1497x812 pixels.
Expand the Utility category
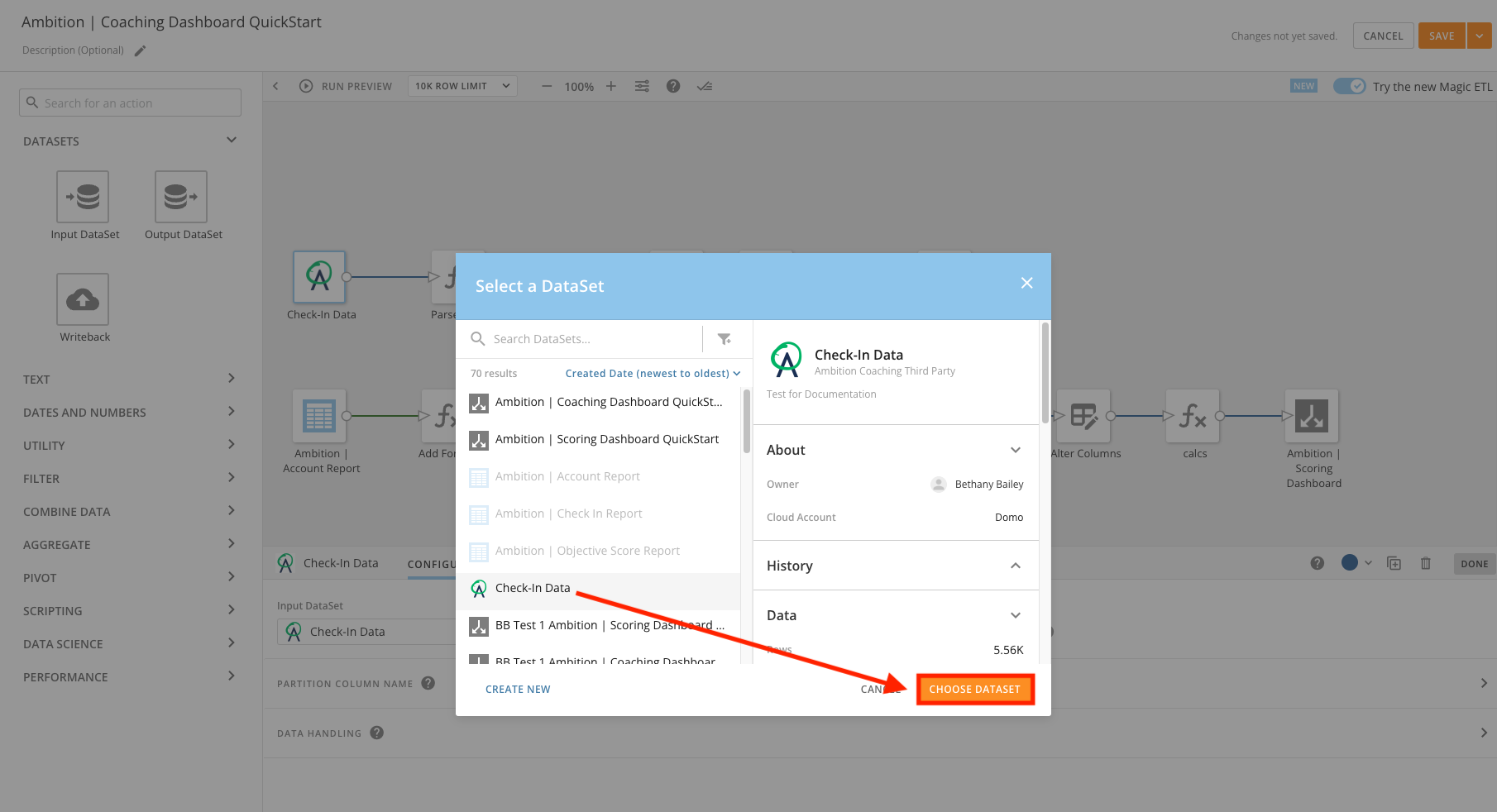pyautogui.click(x=232, y=445)
